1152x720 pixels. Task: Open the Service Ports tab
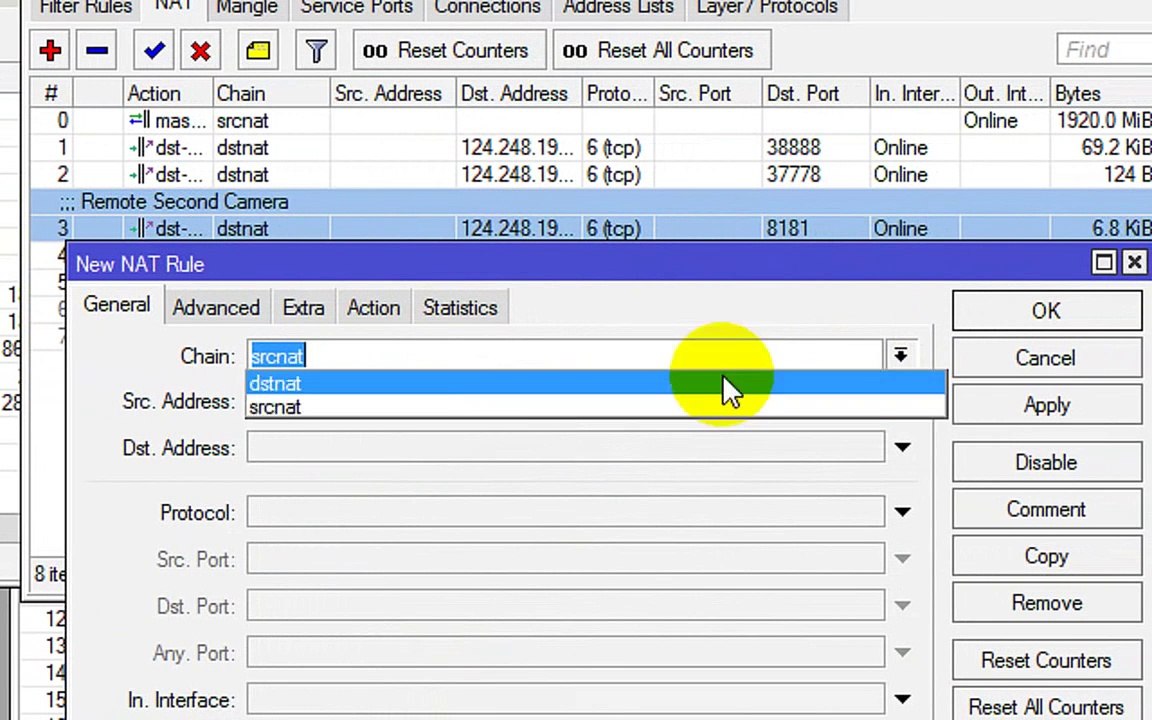(356, 8)
